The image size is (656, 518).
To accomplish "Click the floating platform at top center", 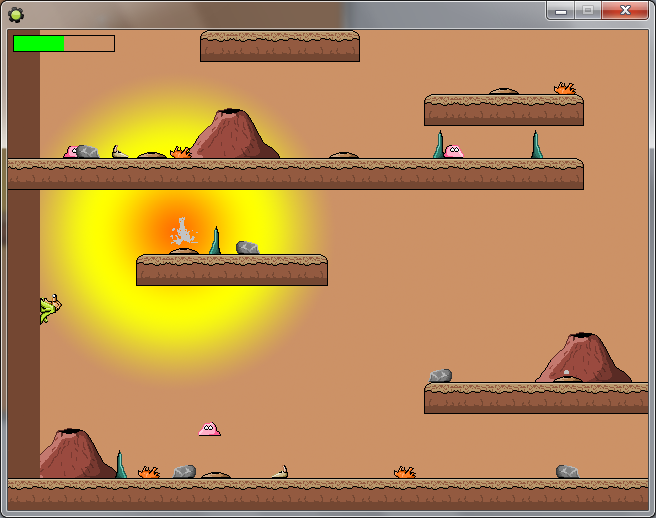I will [x=279, y=47].
